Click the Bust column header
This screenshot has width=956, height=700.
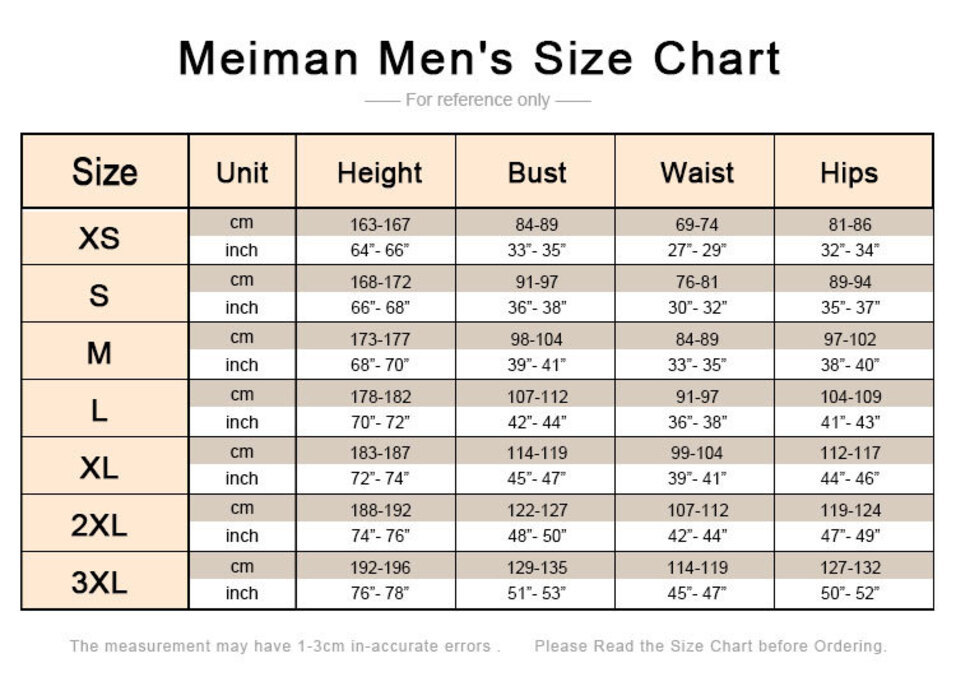(x=537, y=172)
